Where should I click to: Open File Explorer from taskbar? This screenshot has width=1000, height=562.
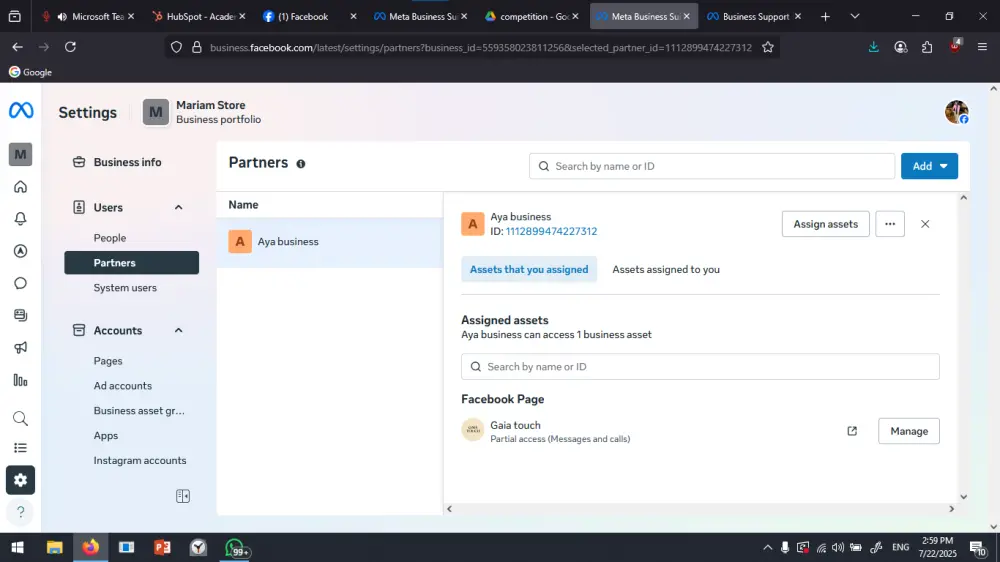[x=54, y=547]
